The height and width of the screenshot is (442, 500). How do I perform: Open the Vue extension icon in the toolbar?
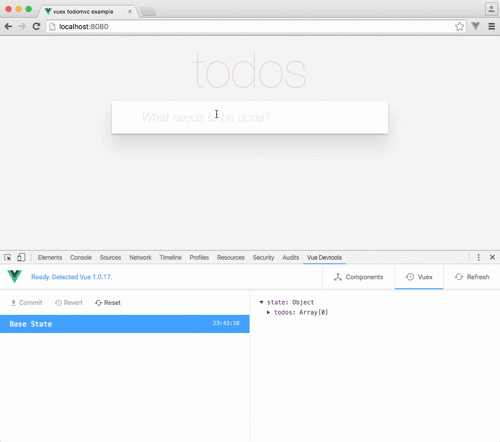(476, 26)
